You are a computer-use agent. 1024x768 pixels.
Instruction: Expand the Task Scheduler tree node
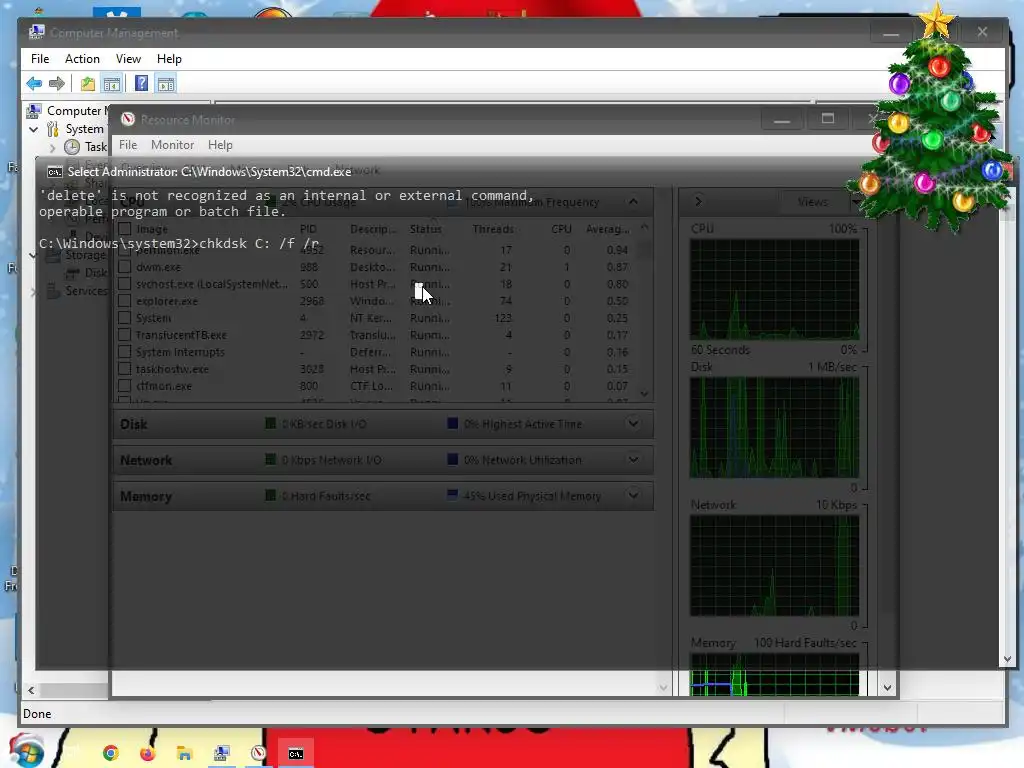coord(52,148)
